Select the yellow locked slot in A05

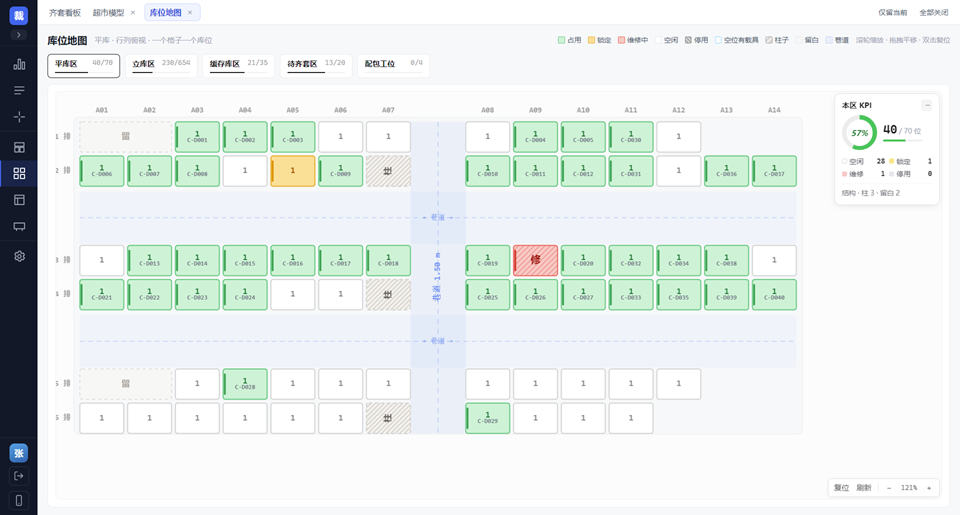pyautogui.click(x=293, y=171)
